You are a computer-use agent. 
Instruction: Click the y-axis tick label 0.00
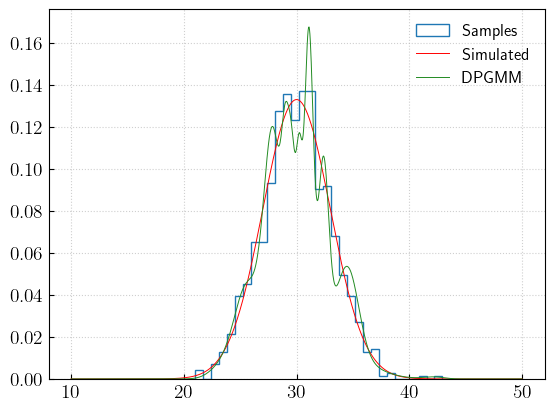26,380
